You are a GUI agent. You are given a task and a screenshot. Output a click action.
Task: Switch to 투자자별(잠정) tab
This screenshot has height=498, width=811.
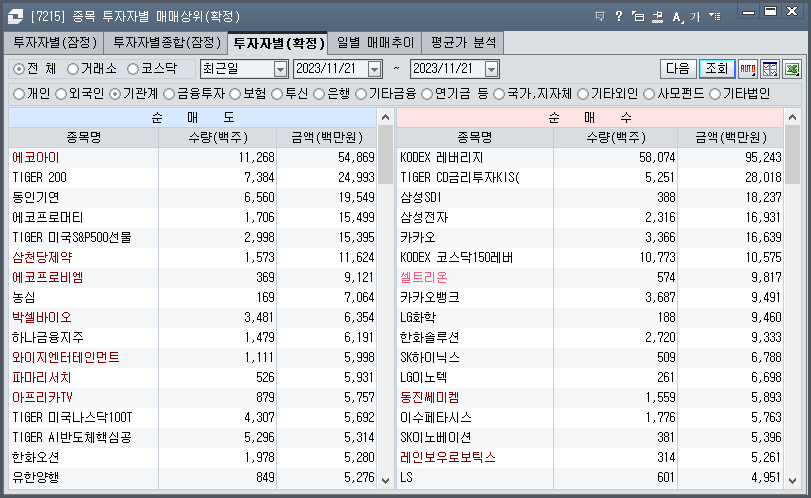(x=55, y=42)
